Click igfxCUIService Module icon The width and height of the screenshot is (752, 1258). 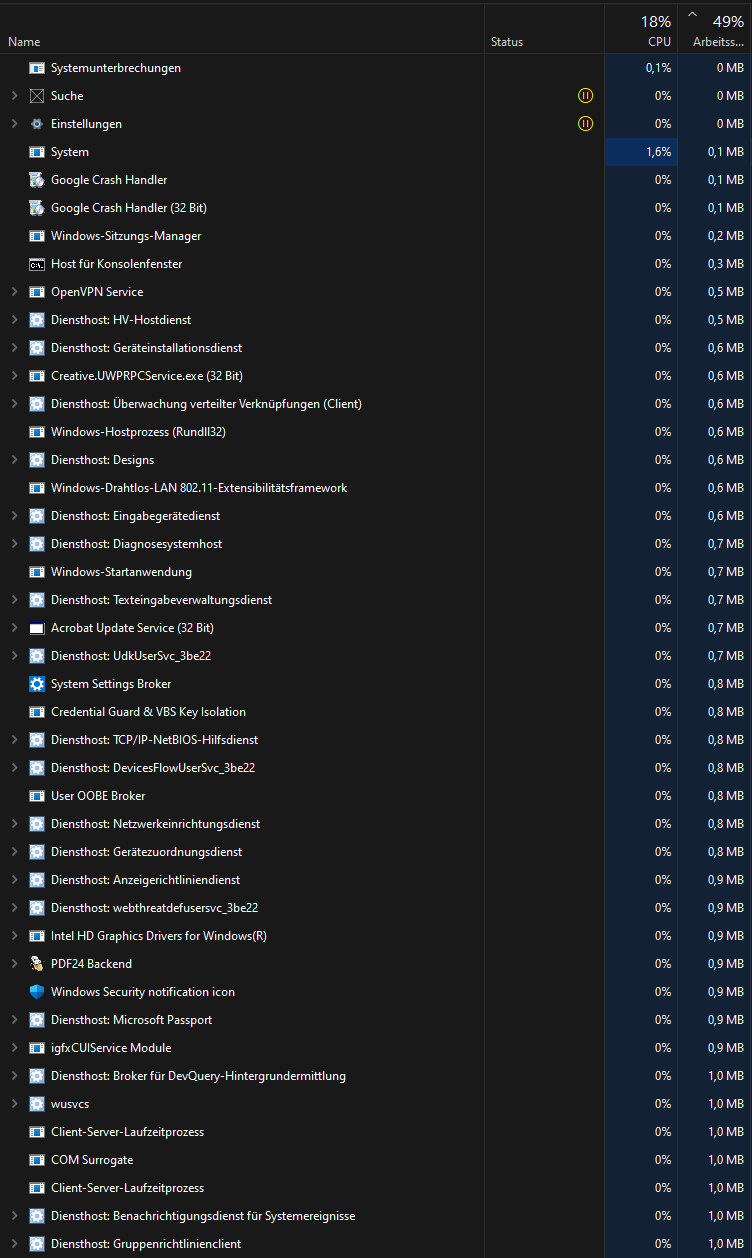[37, 1048]
